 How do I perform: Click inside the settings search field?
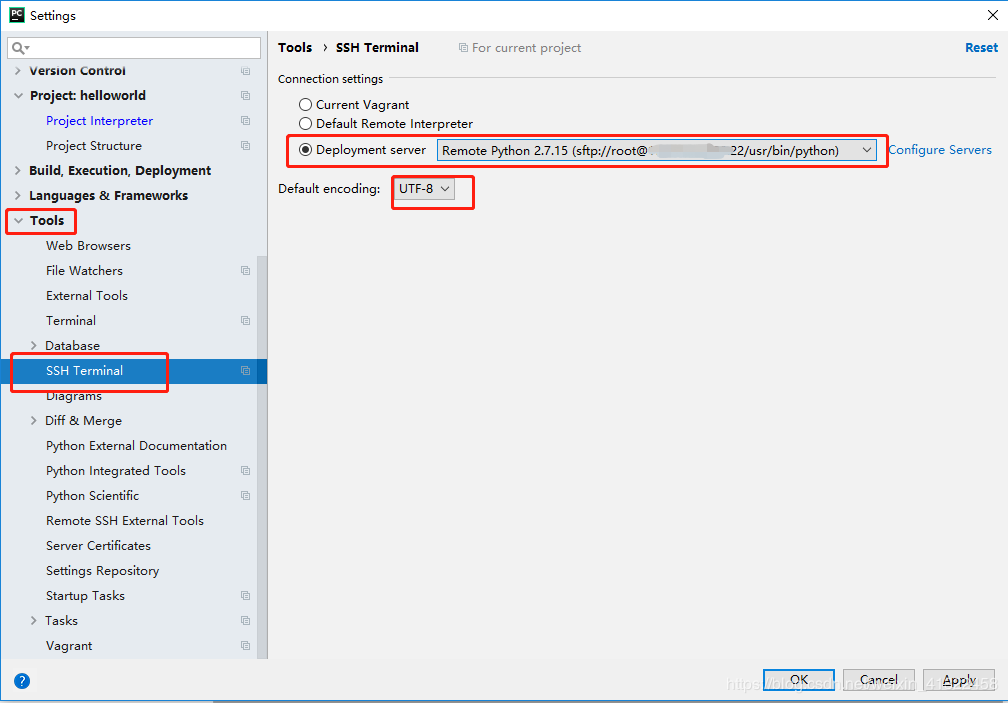[x=130, y=47]
